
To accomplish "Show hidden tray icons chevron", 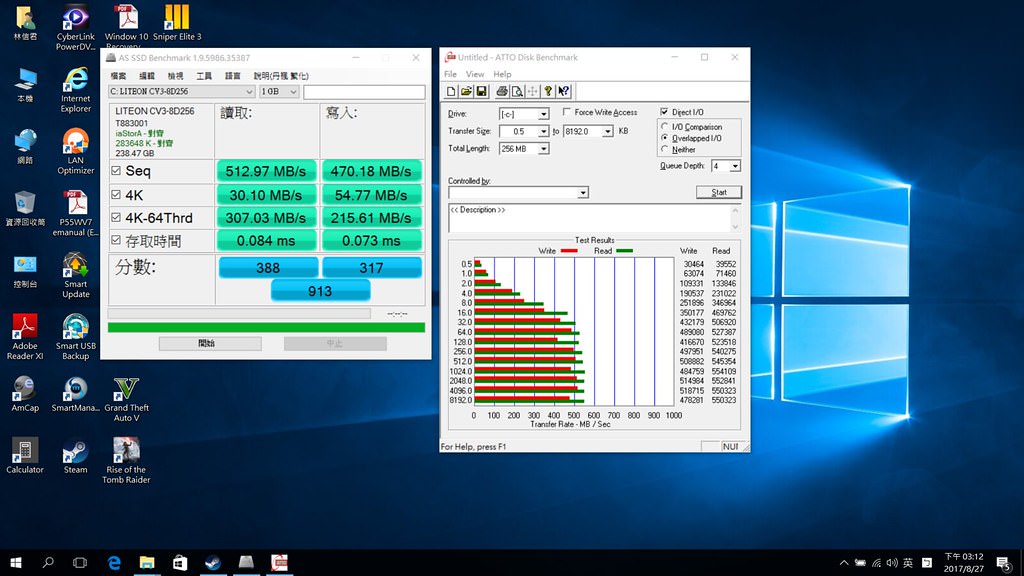I will point(844,562).
